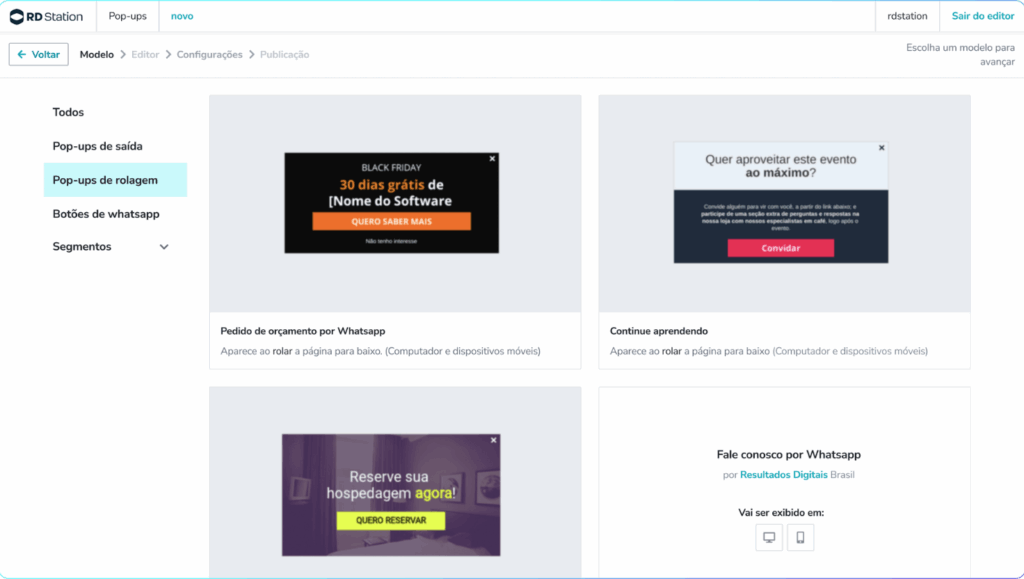Select the Todos category

pyautogui.click(x=68, y=112)
